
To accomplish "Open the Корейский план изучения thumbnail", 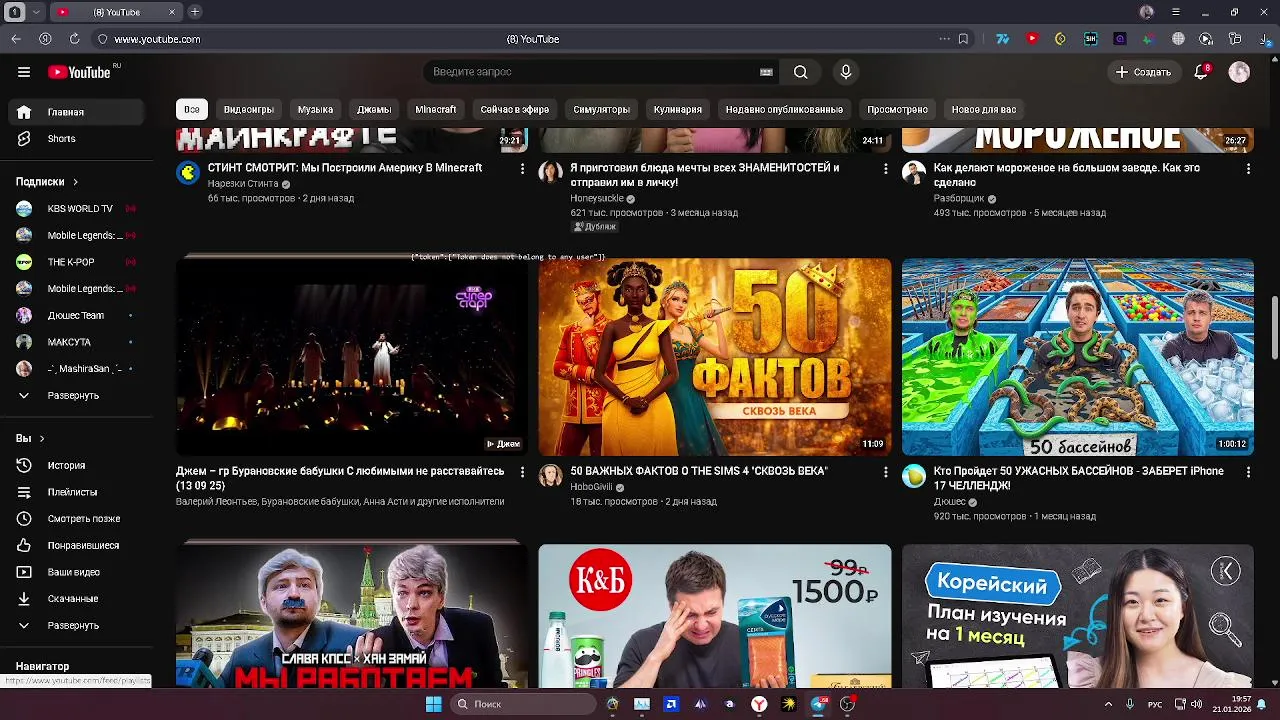I will point(1077,616).
